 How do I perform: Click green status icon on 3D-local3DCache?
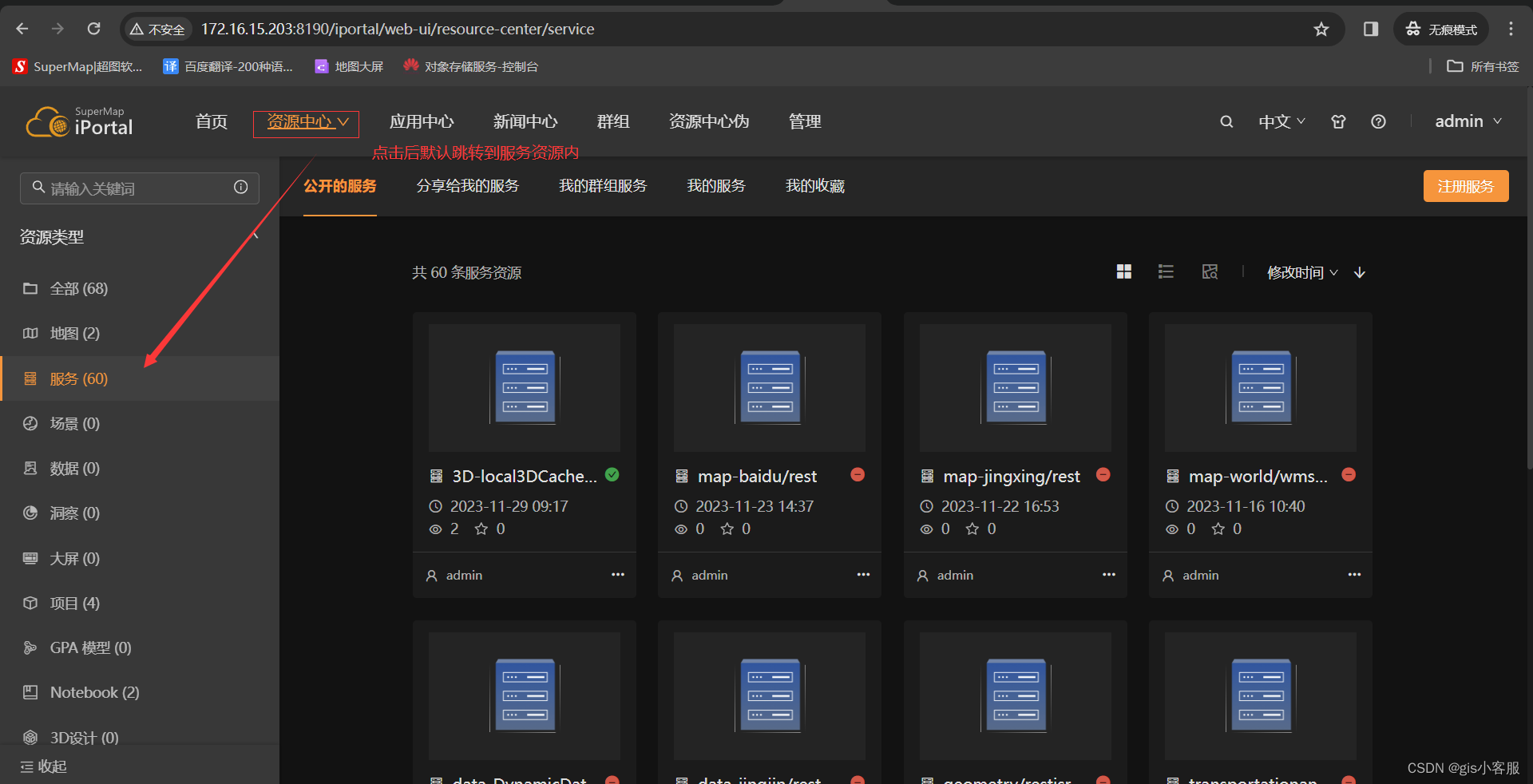point(612,475)
